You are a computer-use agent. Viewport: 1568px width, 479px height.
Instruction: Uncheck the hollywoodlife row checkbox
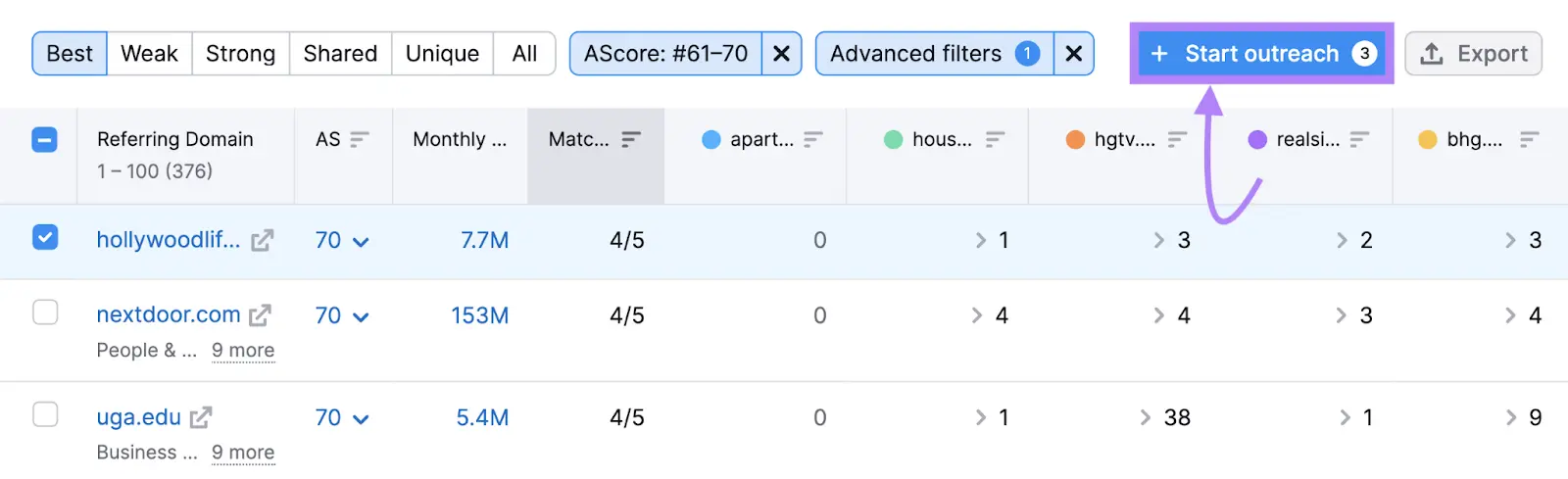(x=45, y=238)
